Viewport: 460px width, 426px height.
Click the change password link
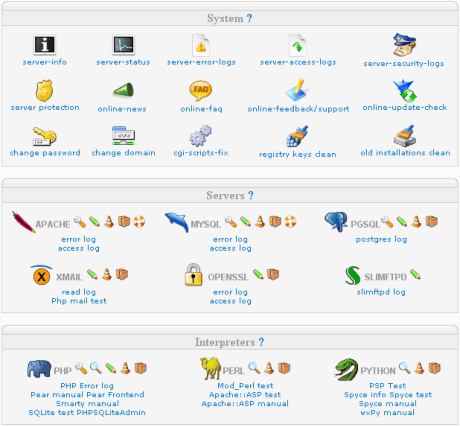coord(45,153)
